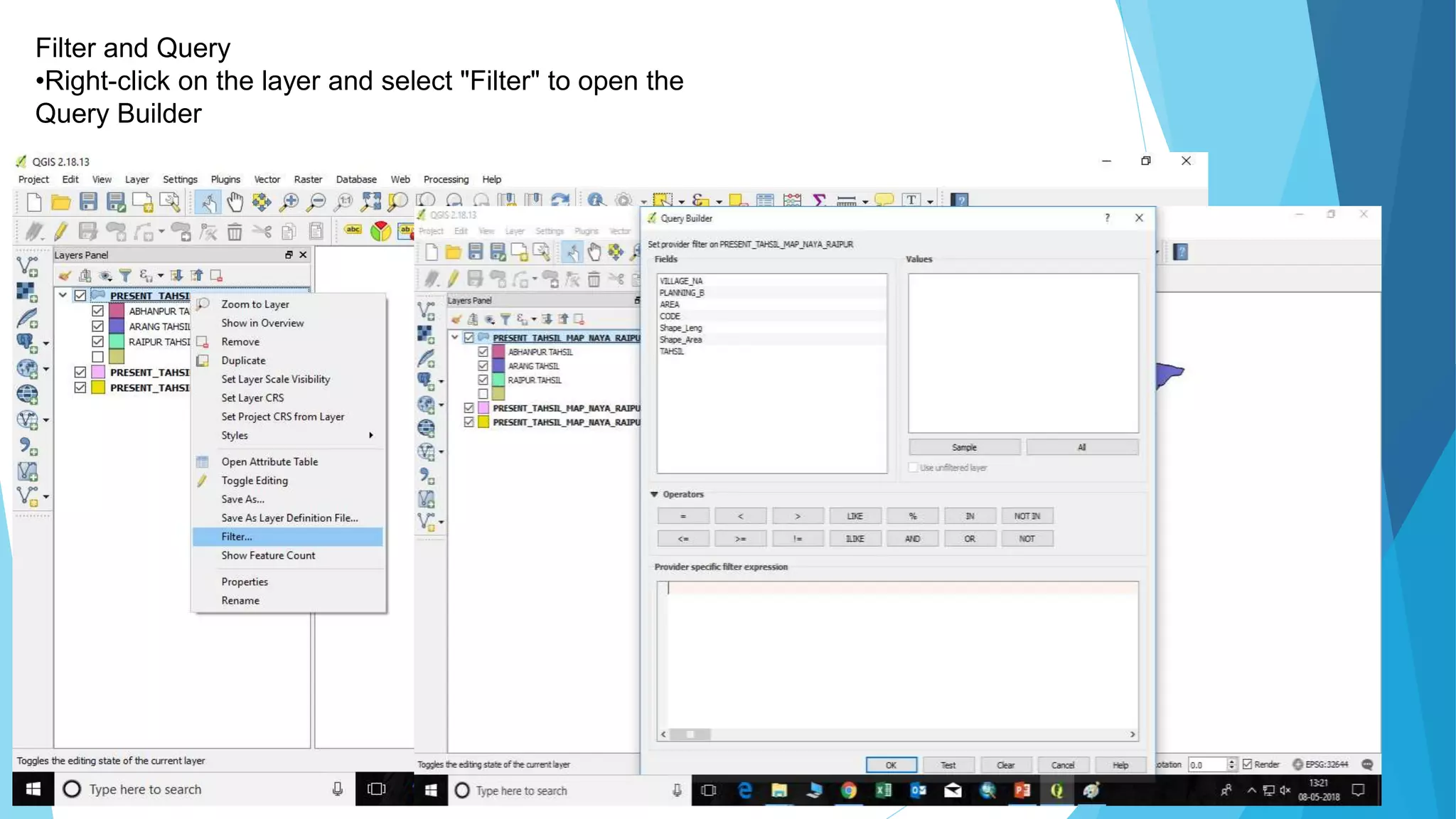
Task: Toggle the Render checkbox in status bar
Action: pos(1247,764)
